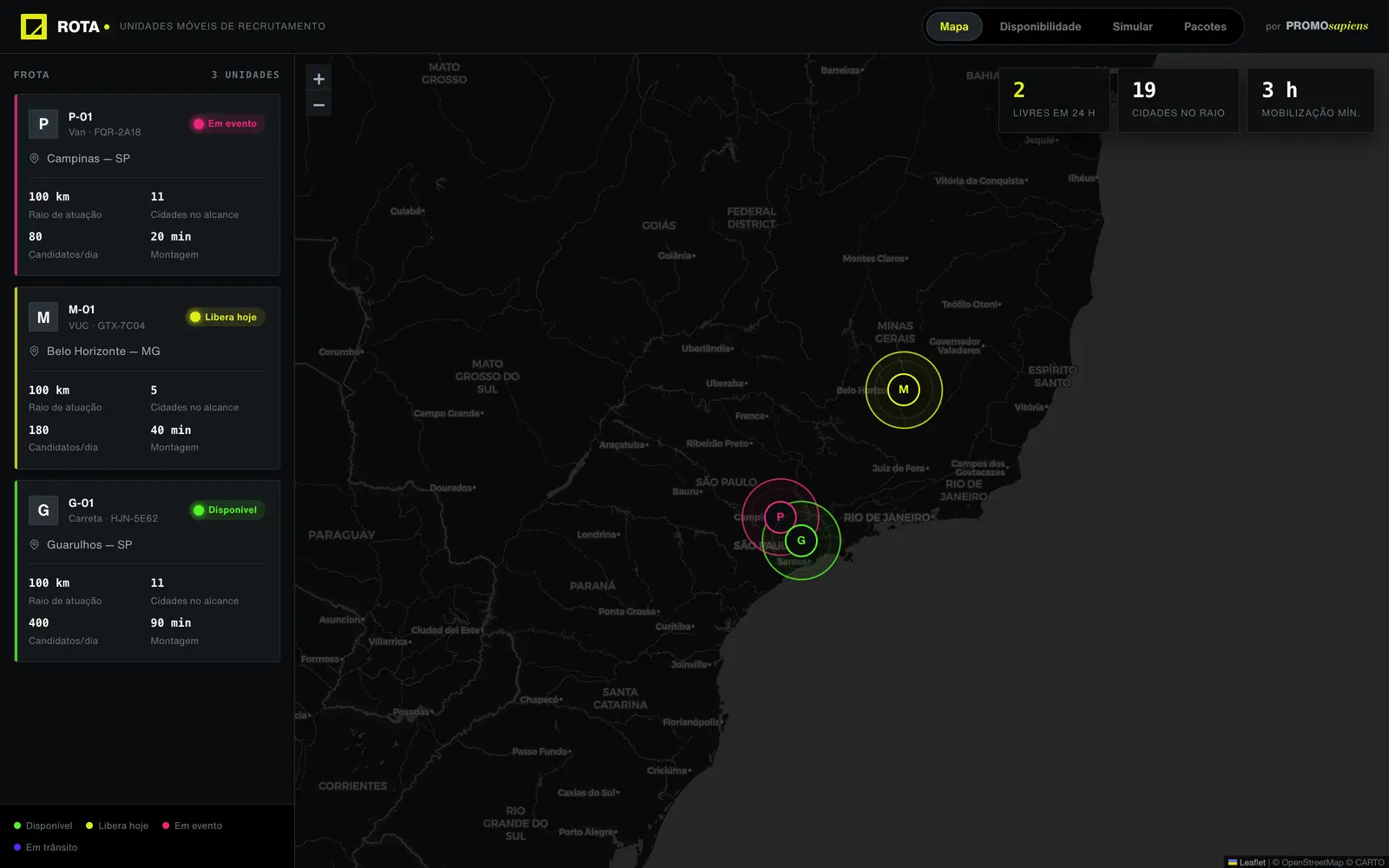This screenshot has width=1389, height=868.
Task: Open the Simular tab
Action: tap(1132, 27)
